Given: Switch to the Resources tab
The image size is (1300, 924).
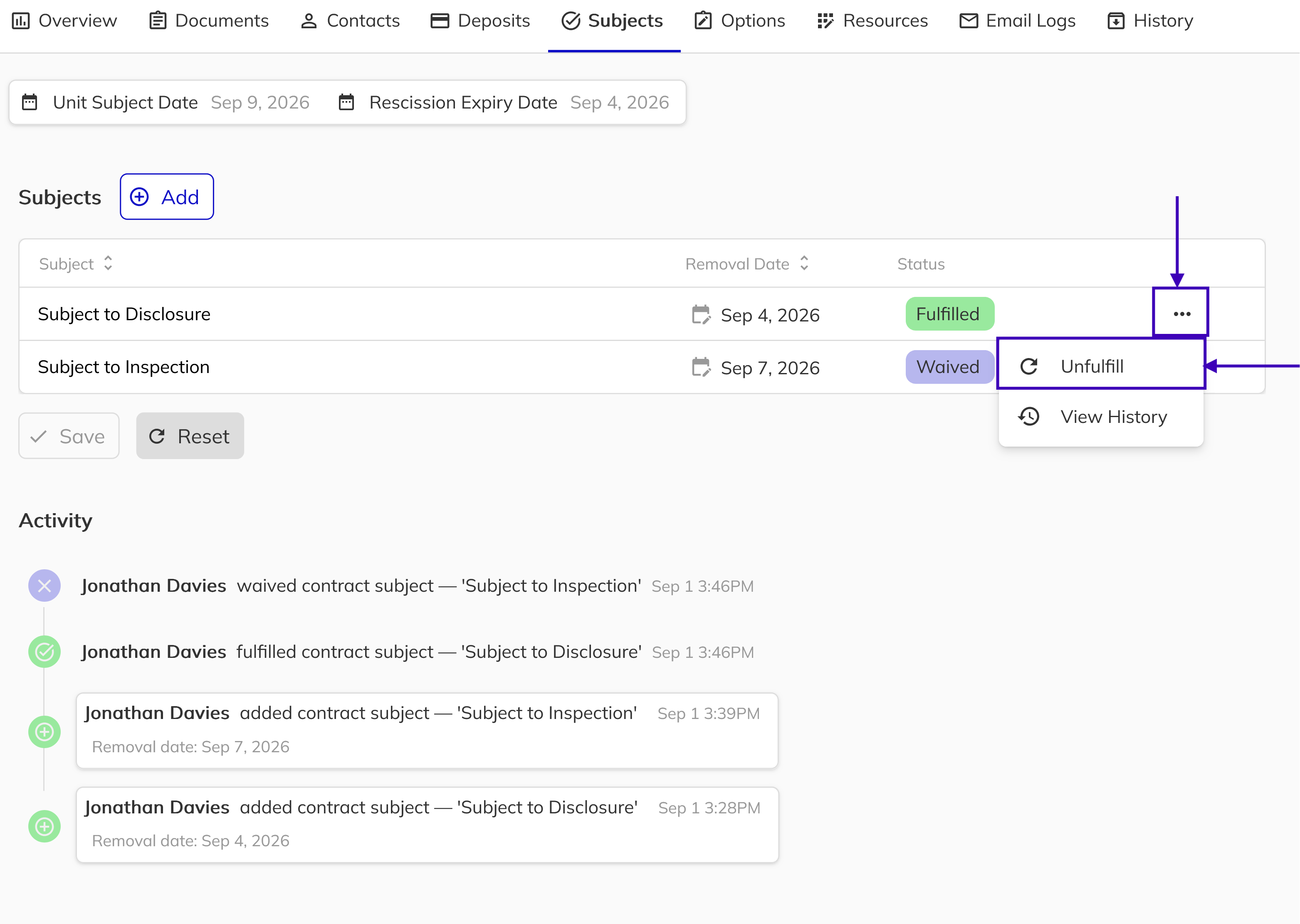Looking at the screenshot, I should (872, 21).
